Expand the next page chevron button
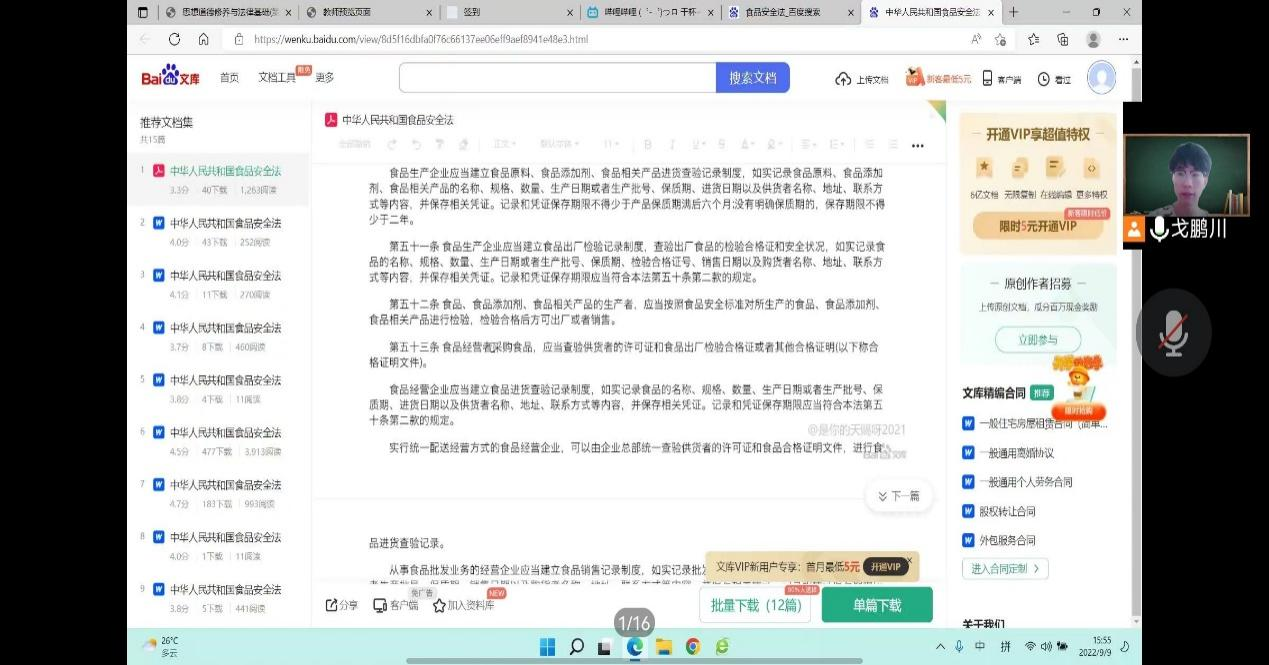 coord(898,496)
